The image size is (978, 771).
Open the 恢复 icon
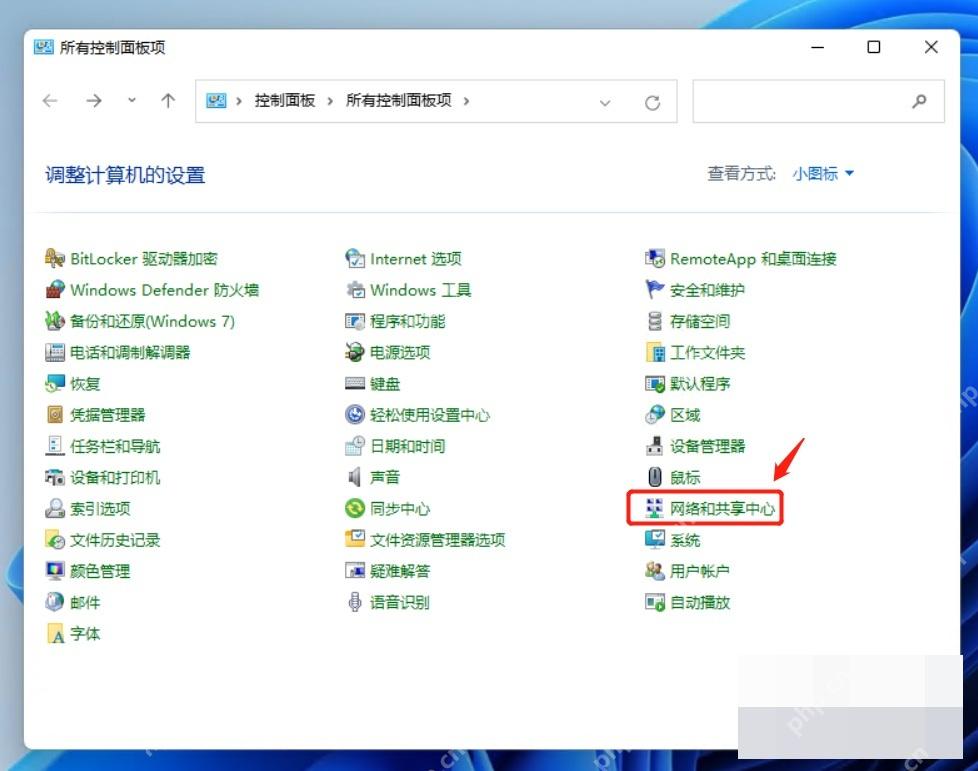[x=55, y=383]
